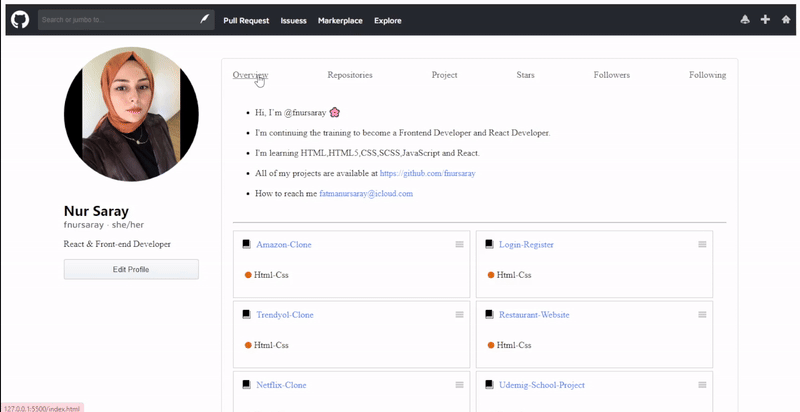Click the repo book icon beside Trendyol-Clone
The image size is (800, 412).
(x=246, y=315)
